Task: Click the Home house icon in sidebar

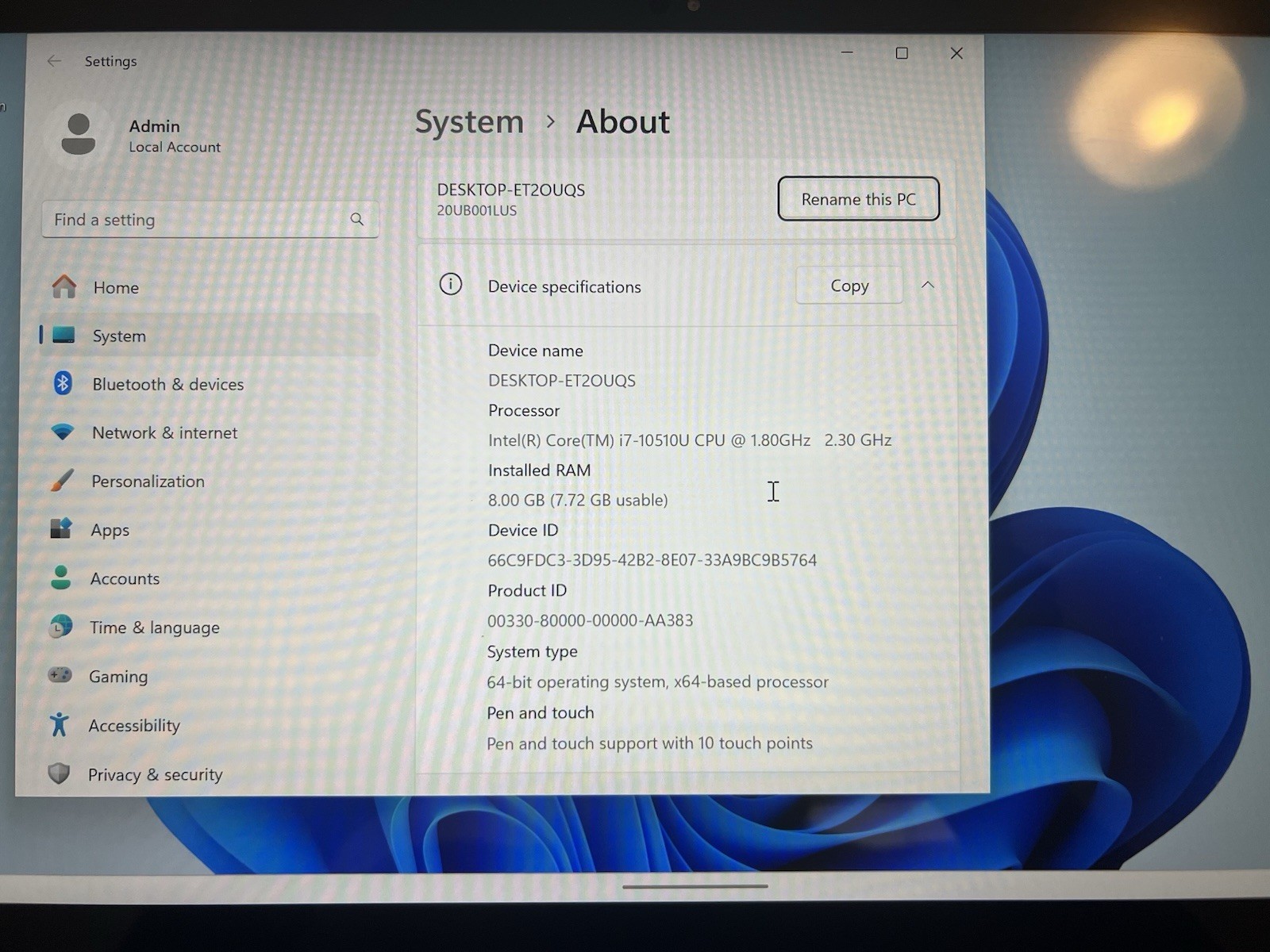Action: [x=64, y=286]
